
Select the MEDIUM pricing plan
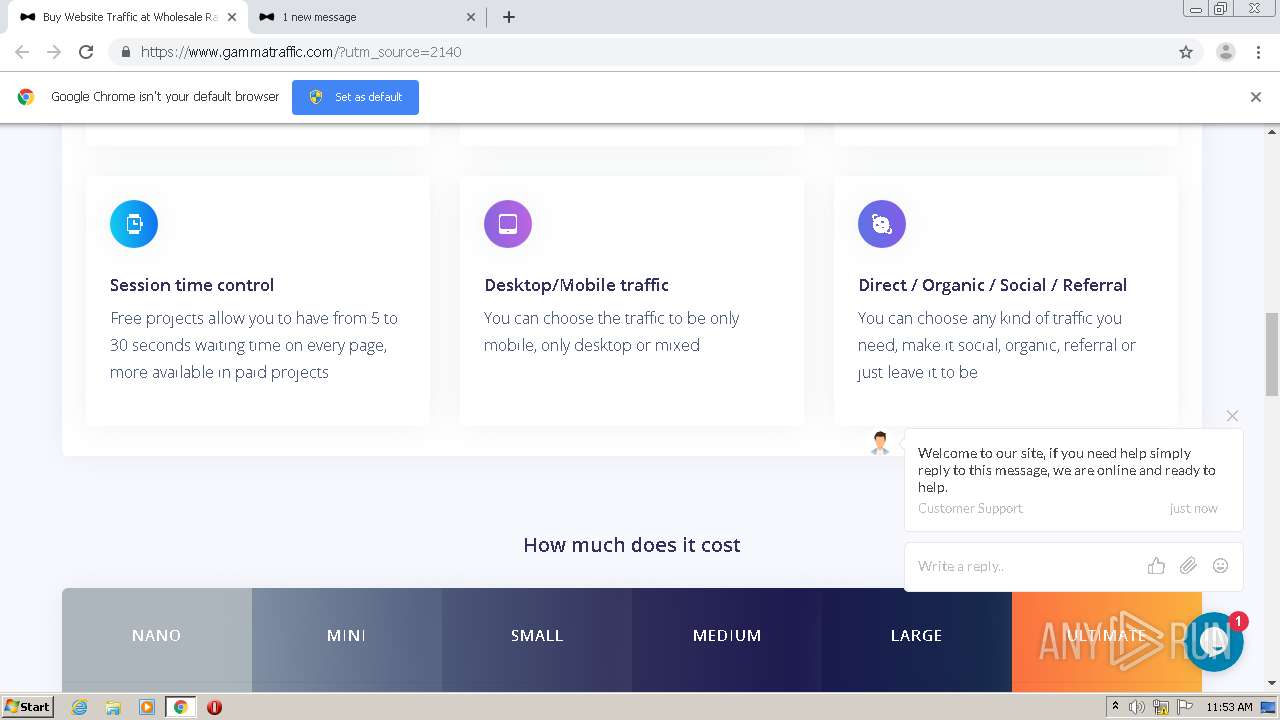pyautogui.click(x=727, y=636)
